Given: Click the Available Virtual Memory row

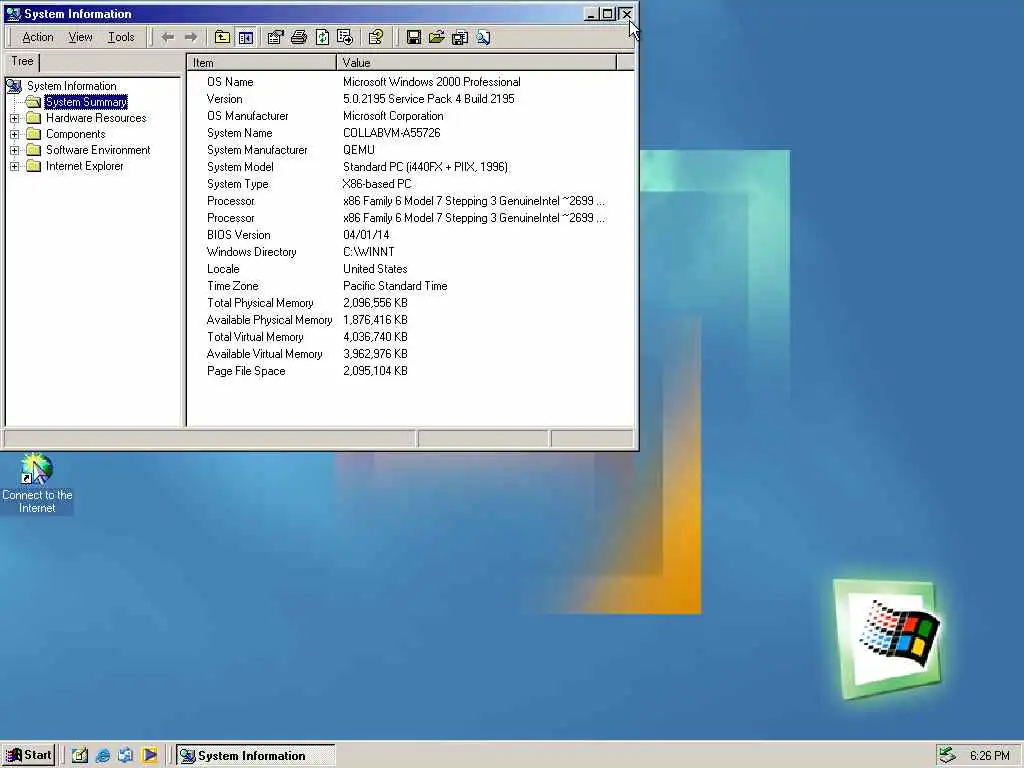Looking at the screenshot, I should [x=410, y=353].
